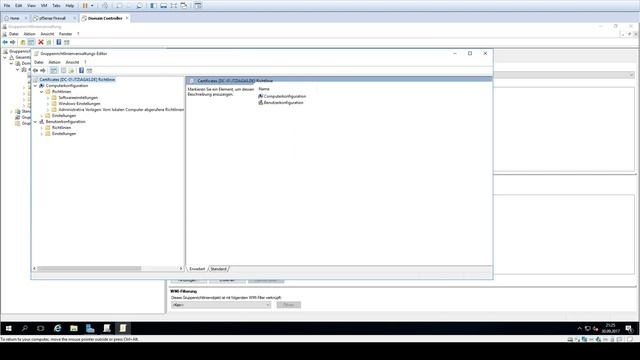Image resolution: width=640 pixels, height=360 pixels.
Task: Switch to the Erweitert tab
Action: pyautogui.click(x=197, y=269)
